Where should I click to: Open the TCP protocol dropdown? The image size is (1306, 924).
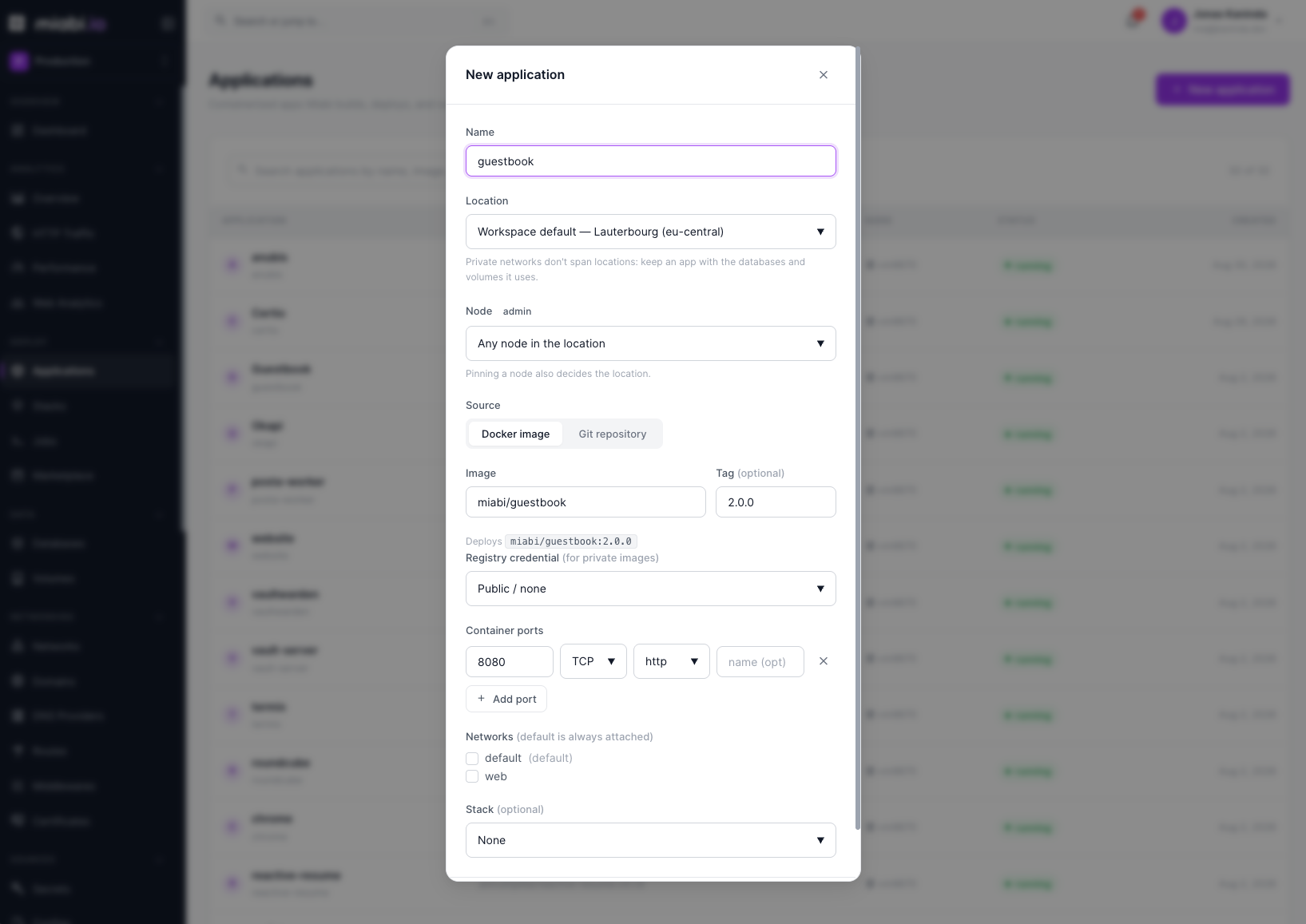[x=593, y=661]
